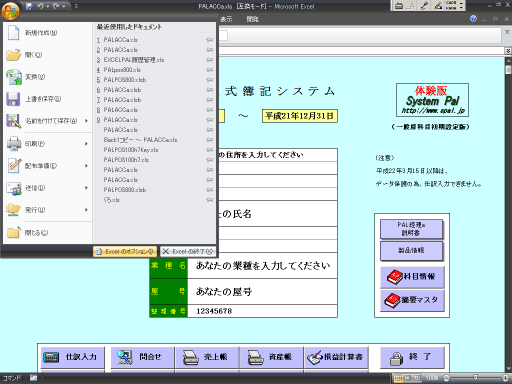512x384 pixels.
Task: Open 売上帳 printer button
Action: pyautogui.click(x=207, y=357)
